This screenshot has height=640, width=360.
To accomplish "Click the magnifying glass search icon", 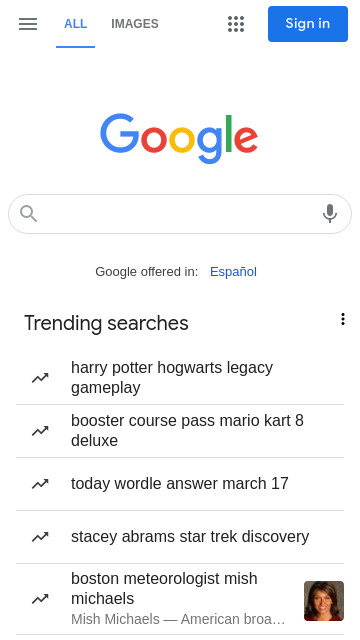I will [x=29, y=214].
